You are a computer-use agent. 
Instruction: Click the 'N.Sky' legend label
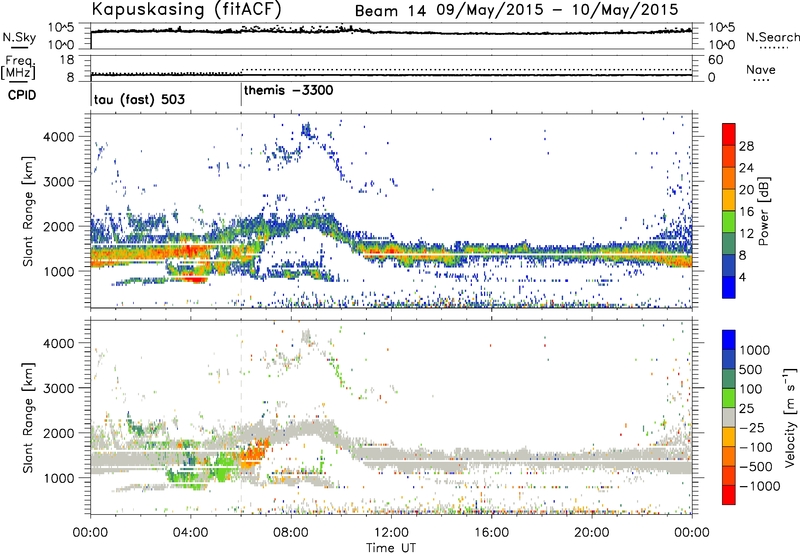pyautogui.click(x=19, y=37)
